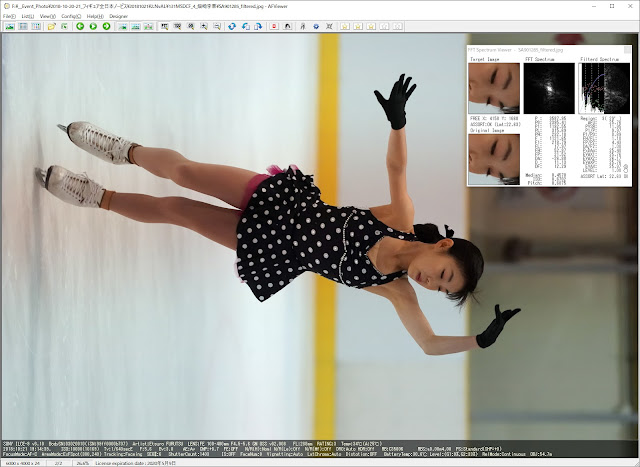
Task: Rotate the image right with the toolbar icon
Action: pos(258,26)
